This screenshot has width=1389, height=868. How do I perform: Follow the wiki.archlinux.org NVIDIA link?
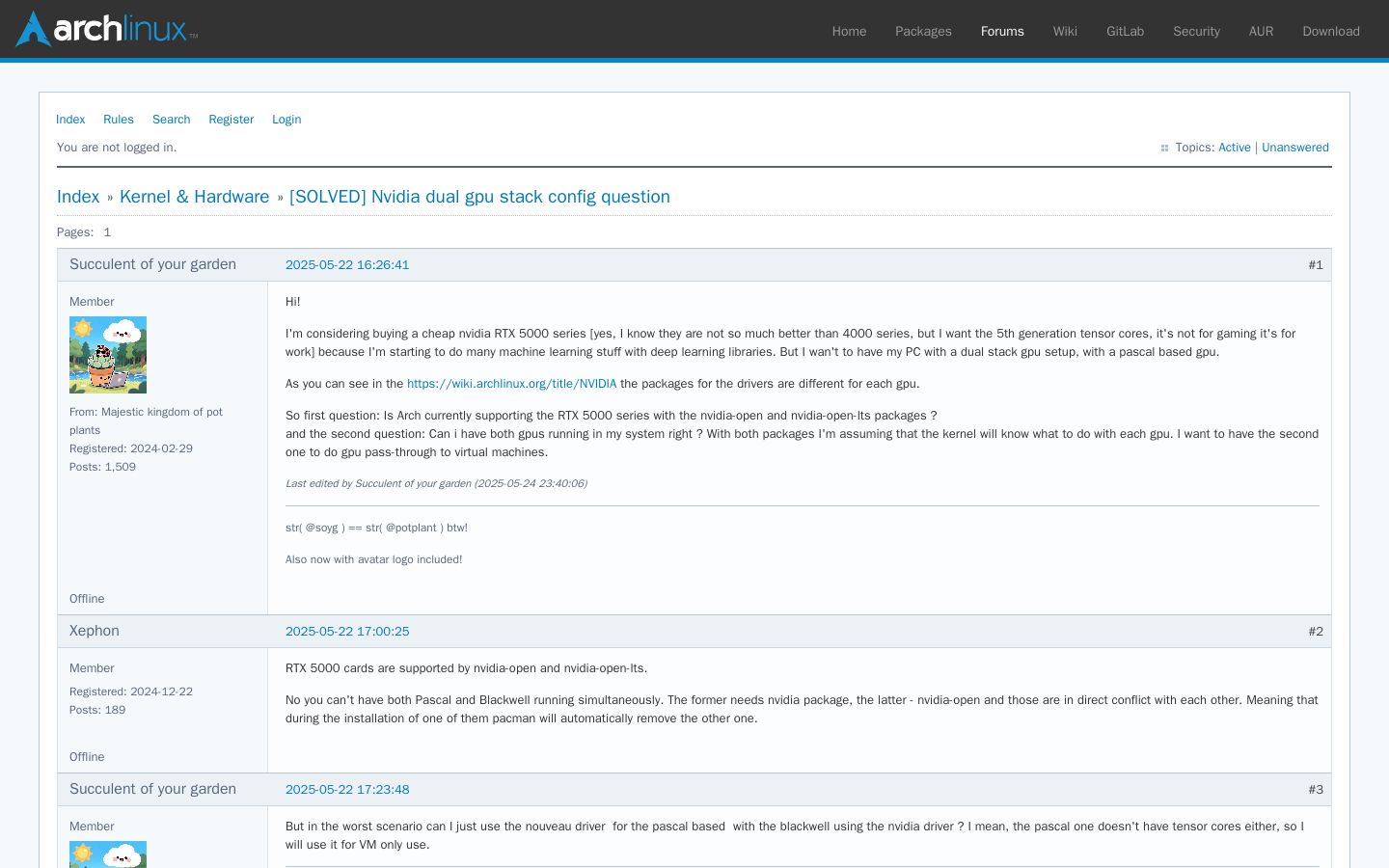[x=511, y=384]
